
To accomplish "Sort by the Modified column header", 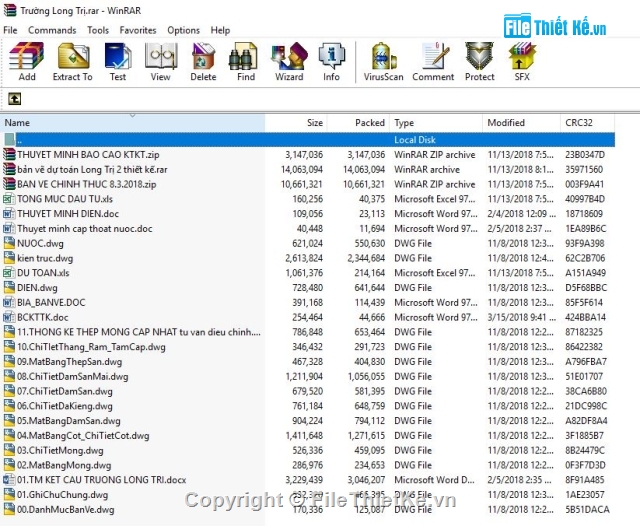I will pyautogui.click(x=522, y=123).
